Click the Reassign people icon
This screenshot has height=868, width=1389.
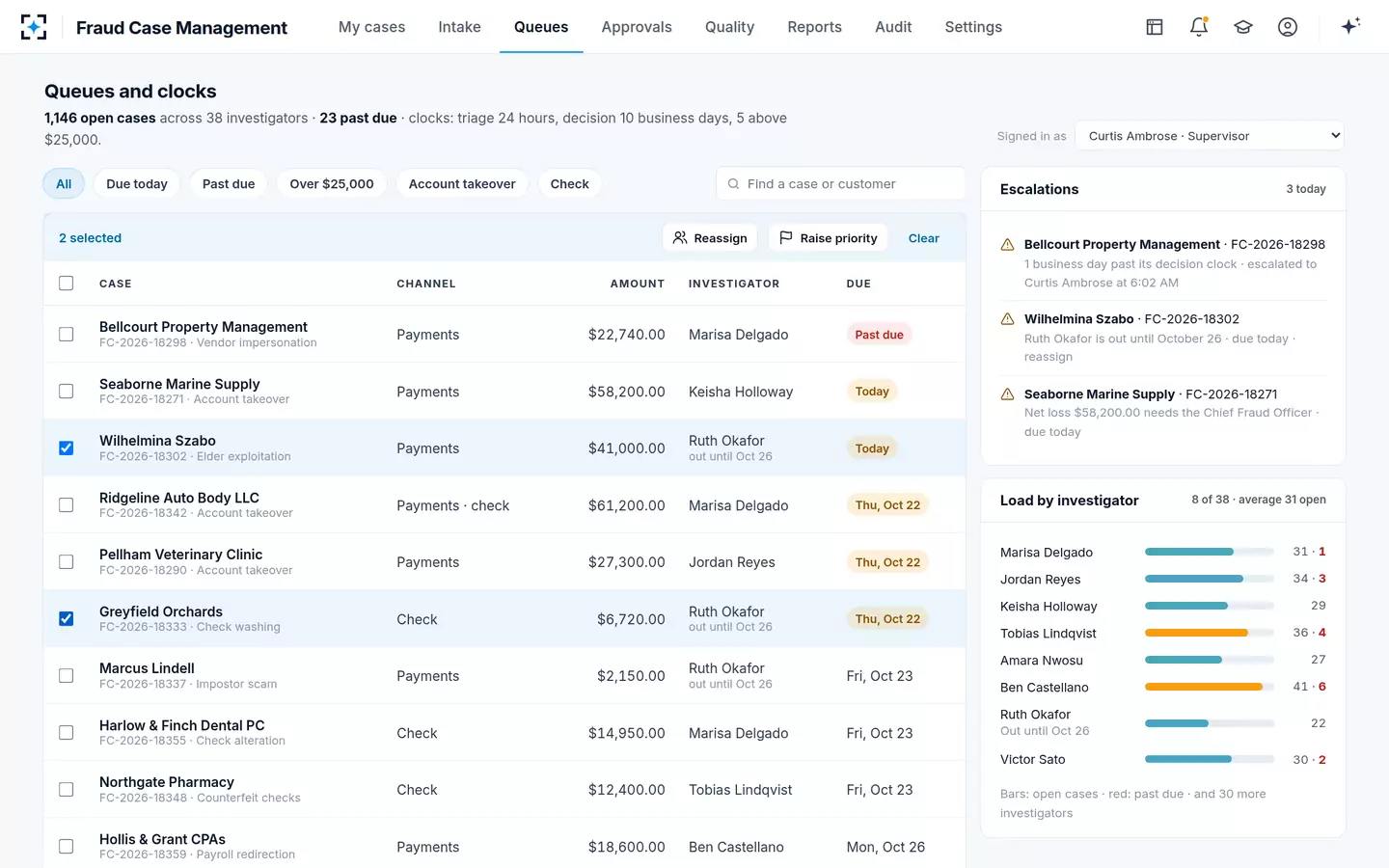(680, 237)
